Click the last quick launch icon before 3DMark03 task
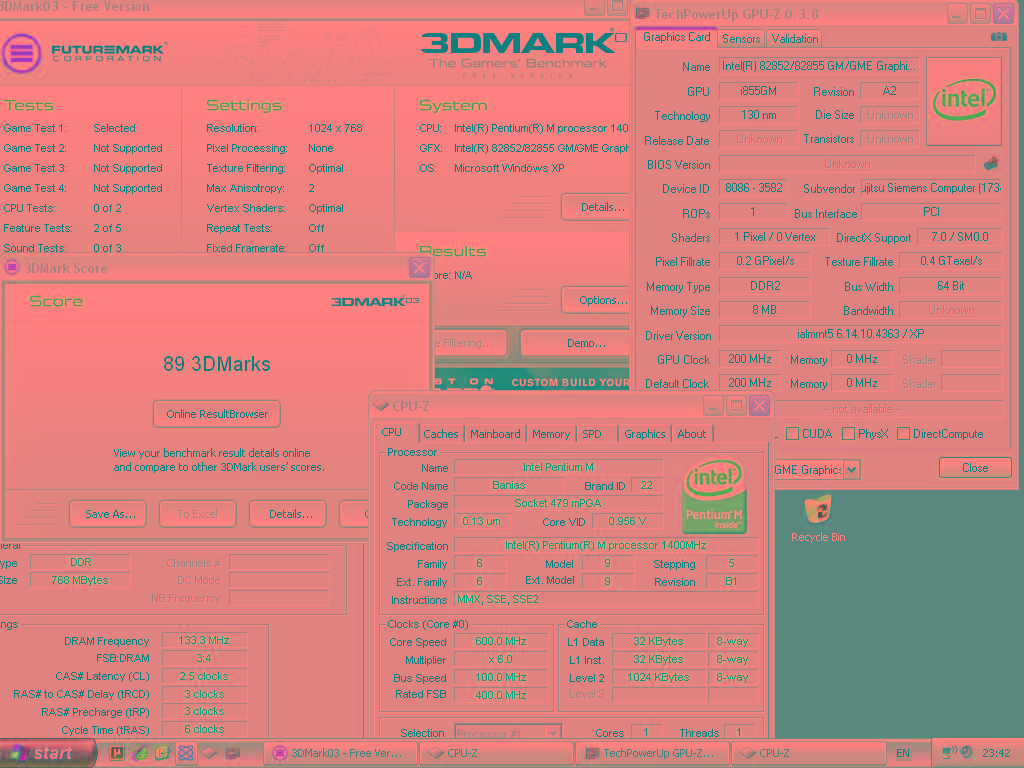Viewport: 1024px width, 768px height. coord(232,753)
